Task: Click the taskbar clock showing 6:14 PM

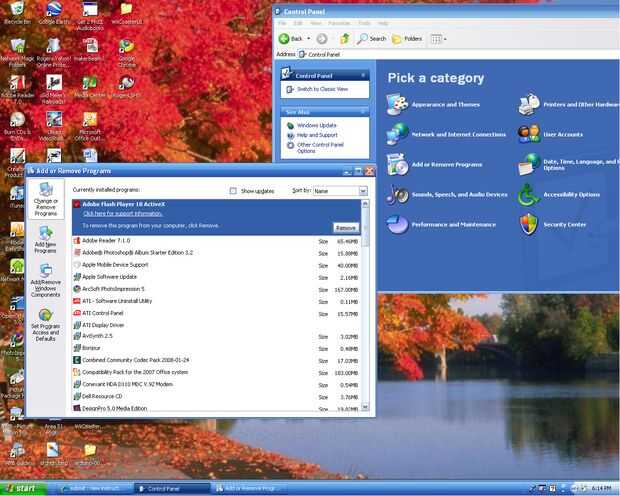Action: tap(601, 489)
